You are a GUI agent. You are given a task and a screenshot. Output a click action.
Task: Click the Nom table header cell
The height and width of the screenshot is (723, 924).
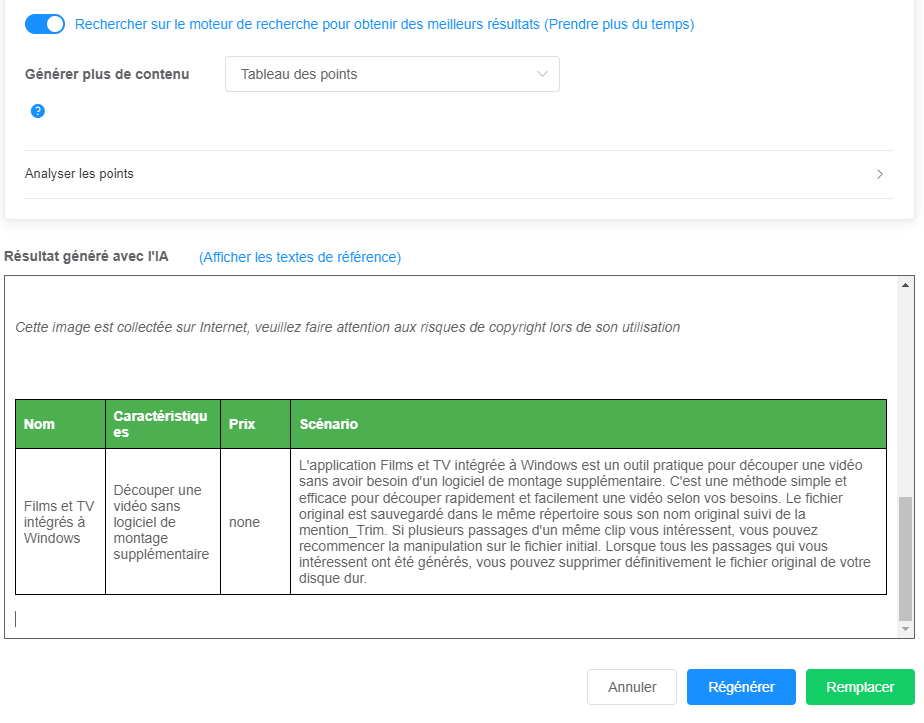coord(60,424)
